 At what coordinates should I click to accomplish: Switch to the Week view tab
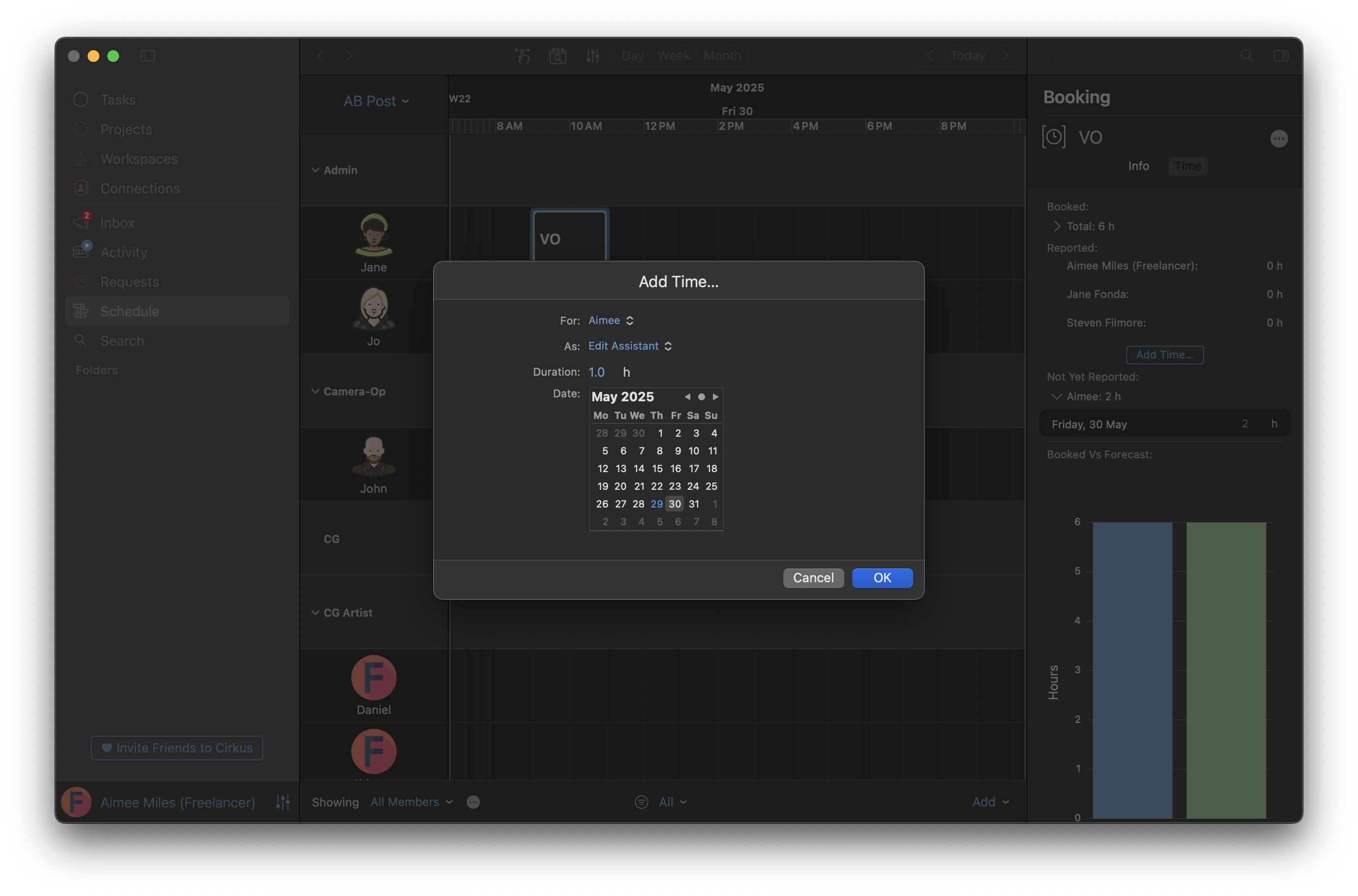pyautogui.click(x=674, y=56)
